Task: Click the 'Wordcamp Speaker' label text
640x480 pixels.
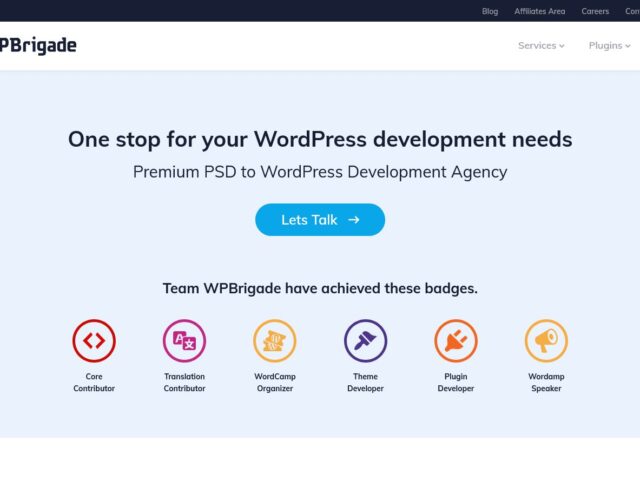Action: pos(546,382)
